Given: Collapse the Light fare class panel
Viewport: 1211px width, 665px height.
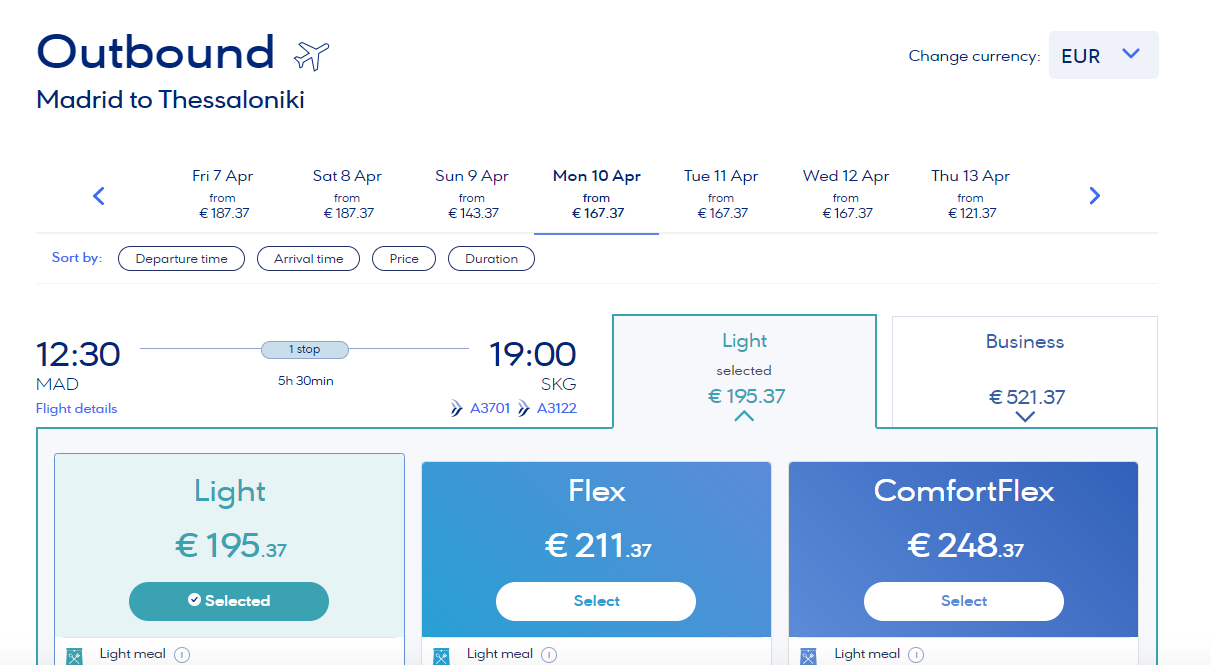Looking at the screenshot, I should coord(744,416).
